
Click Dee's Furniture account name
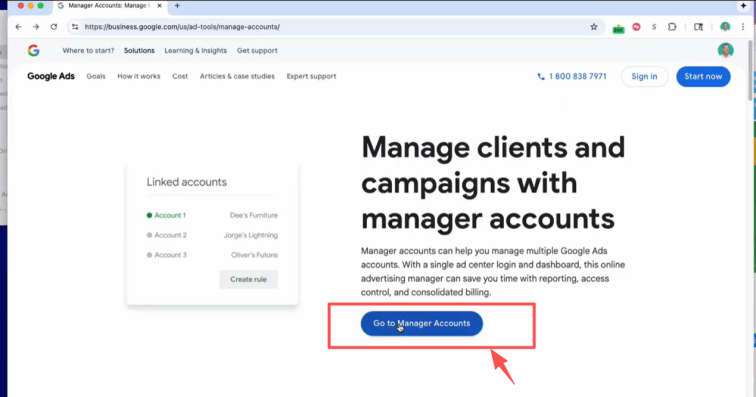coord(254,216)
